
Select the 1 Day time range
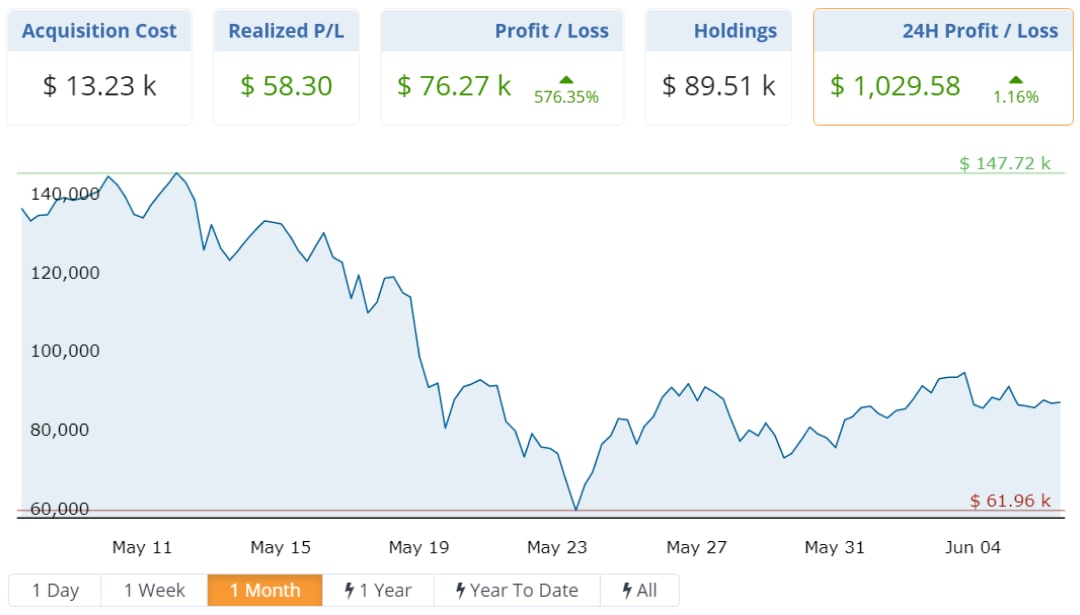click(x=55, y=590)
